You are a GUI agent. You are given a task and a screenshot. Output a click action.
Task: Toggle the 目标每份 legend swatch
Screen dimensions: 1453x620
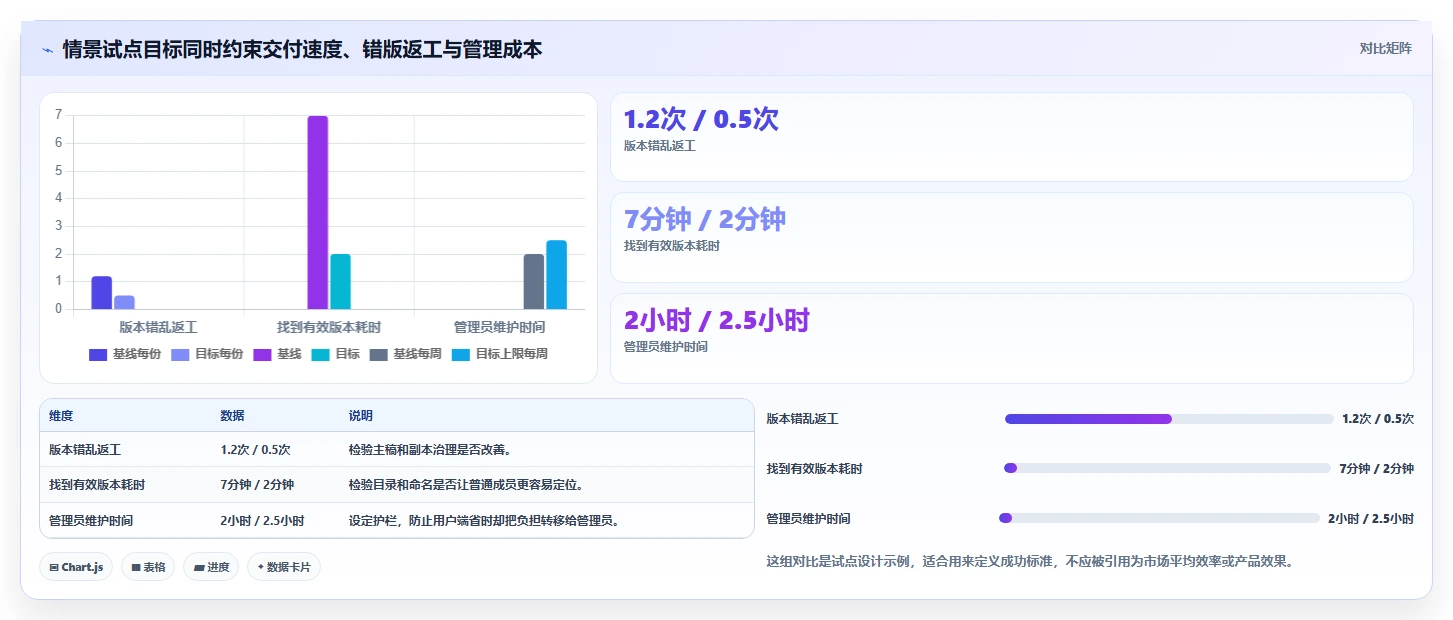(x=180, y=354)
